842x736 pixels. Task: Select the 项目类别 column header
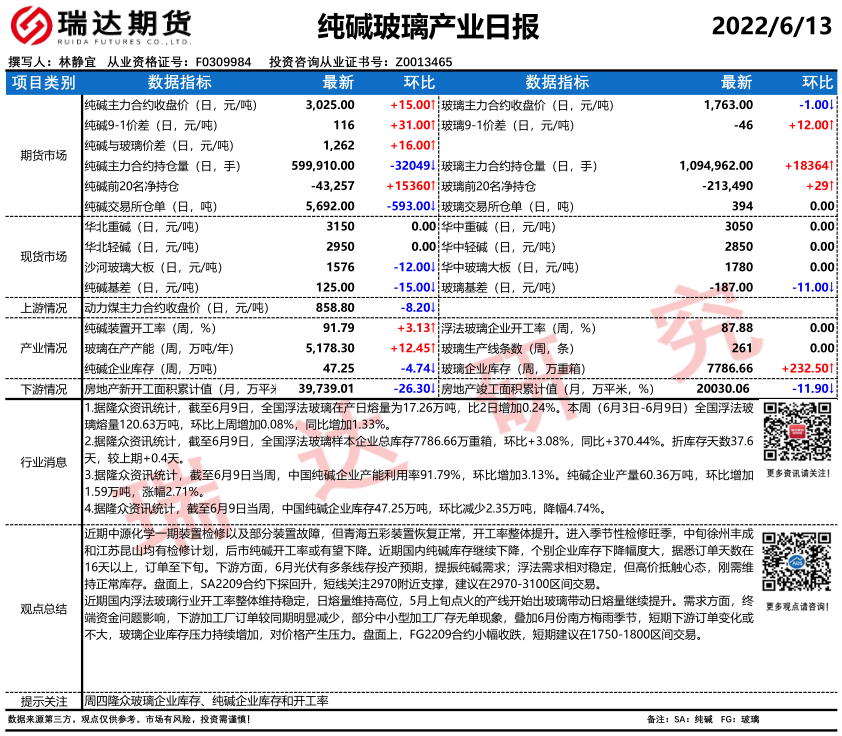pos(43,82)
